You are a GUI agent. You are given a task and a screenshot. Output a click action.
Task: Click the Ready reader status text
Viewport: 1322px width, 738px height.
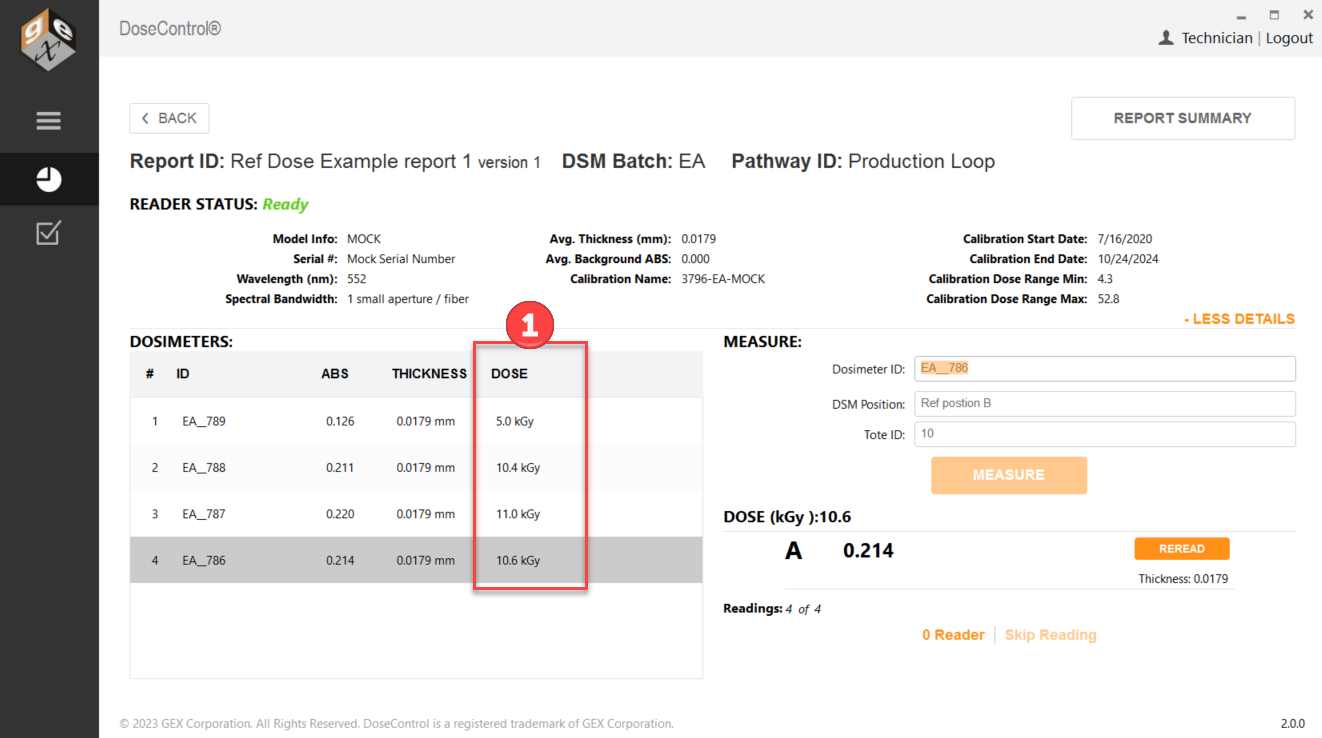[x=285, y=204]
